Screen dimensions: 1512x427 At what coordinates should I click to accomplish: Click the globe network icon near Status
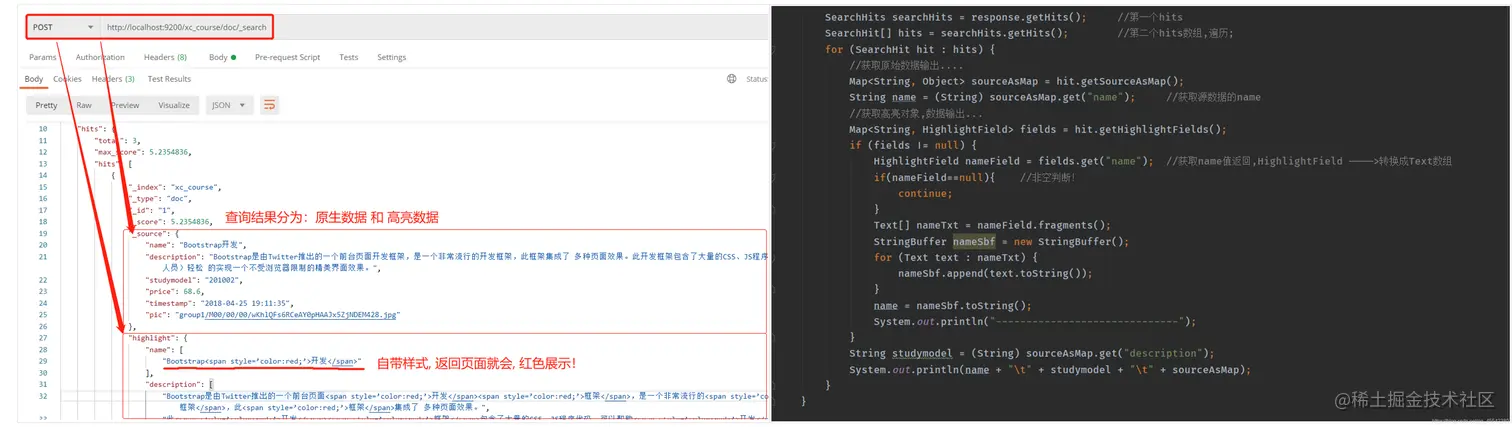[732, 79]
